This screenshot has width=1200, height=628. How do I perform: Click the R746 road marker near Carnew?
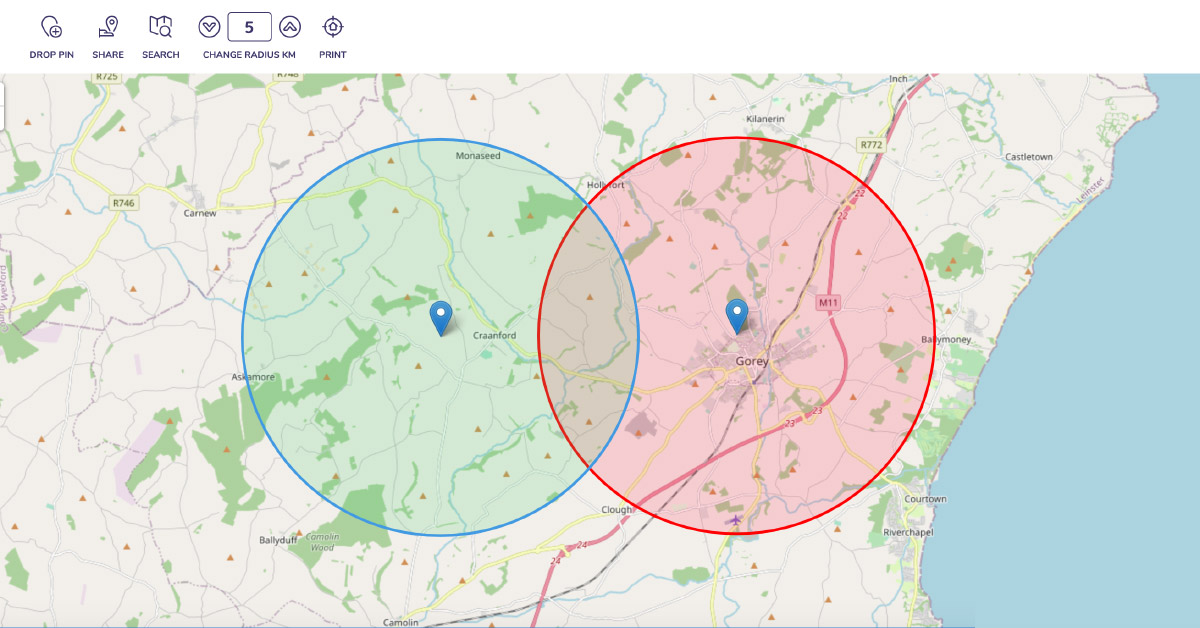click(123, 203)
